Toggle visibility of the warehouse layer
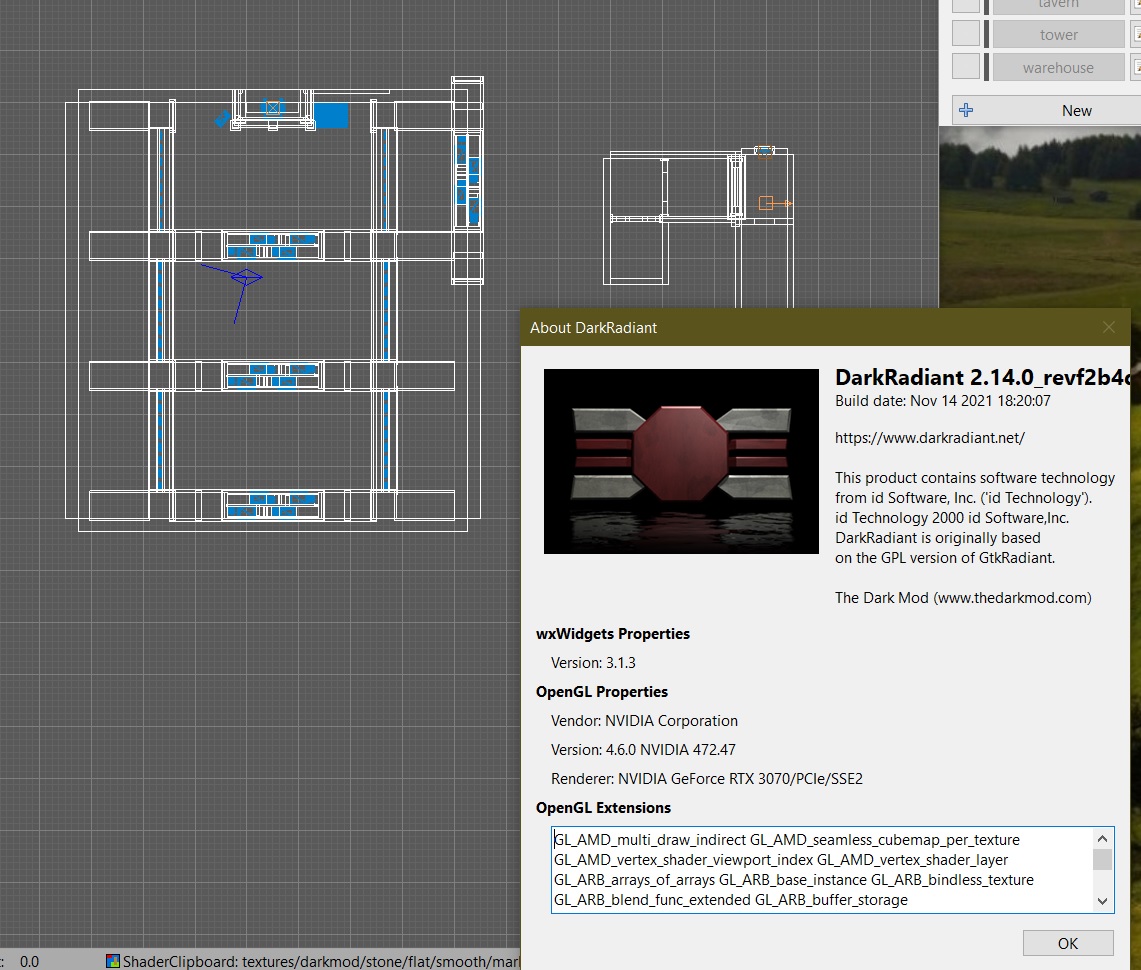 tap(965, 67)
